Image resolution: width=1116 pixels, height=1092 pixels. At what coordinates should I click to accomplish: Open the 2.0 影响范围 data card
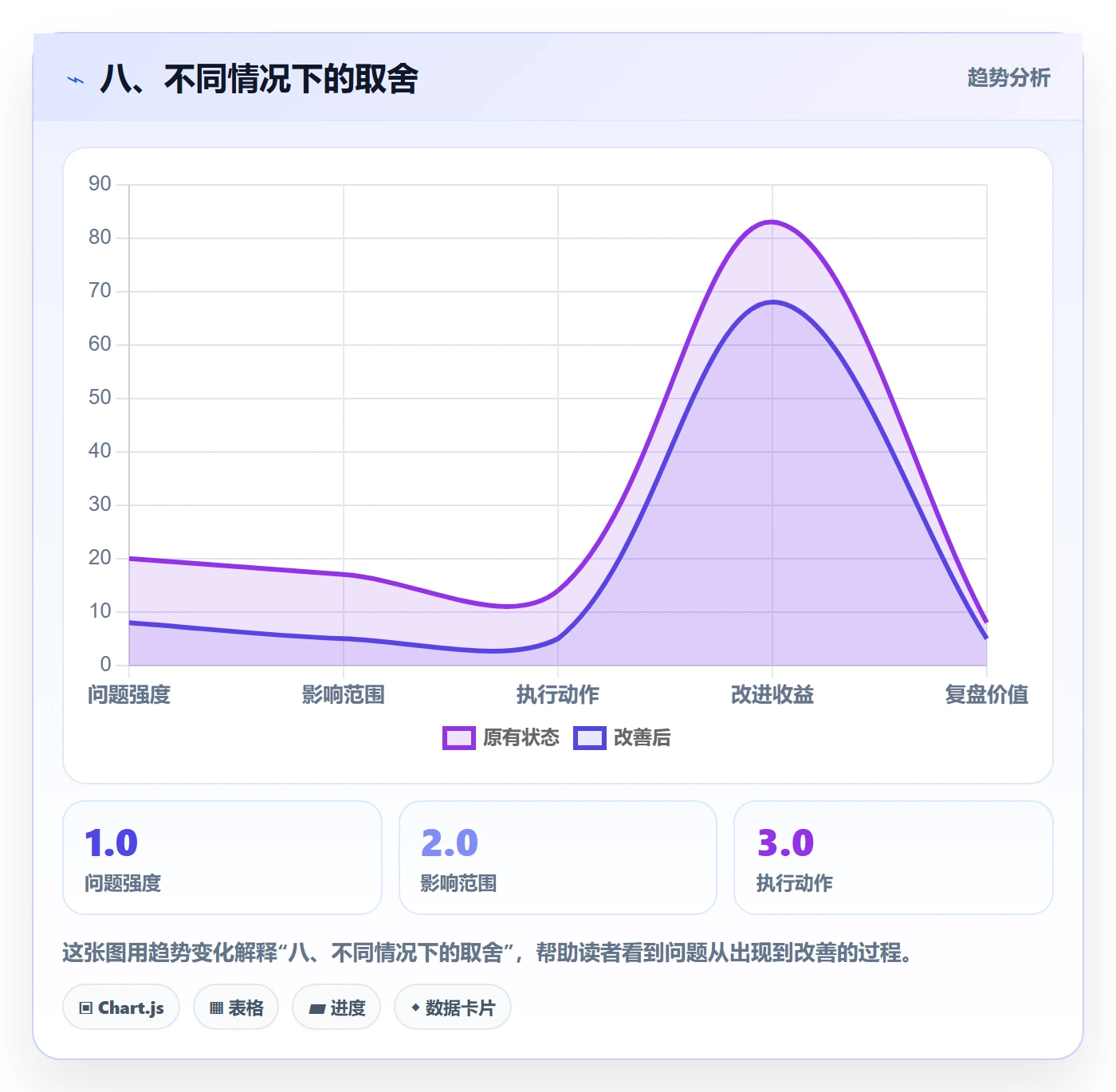coord(558,858)
